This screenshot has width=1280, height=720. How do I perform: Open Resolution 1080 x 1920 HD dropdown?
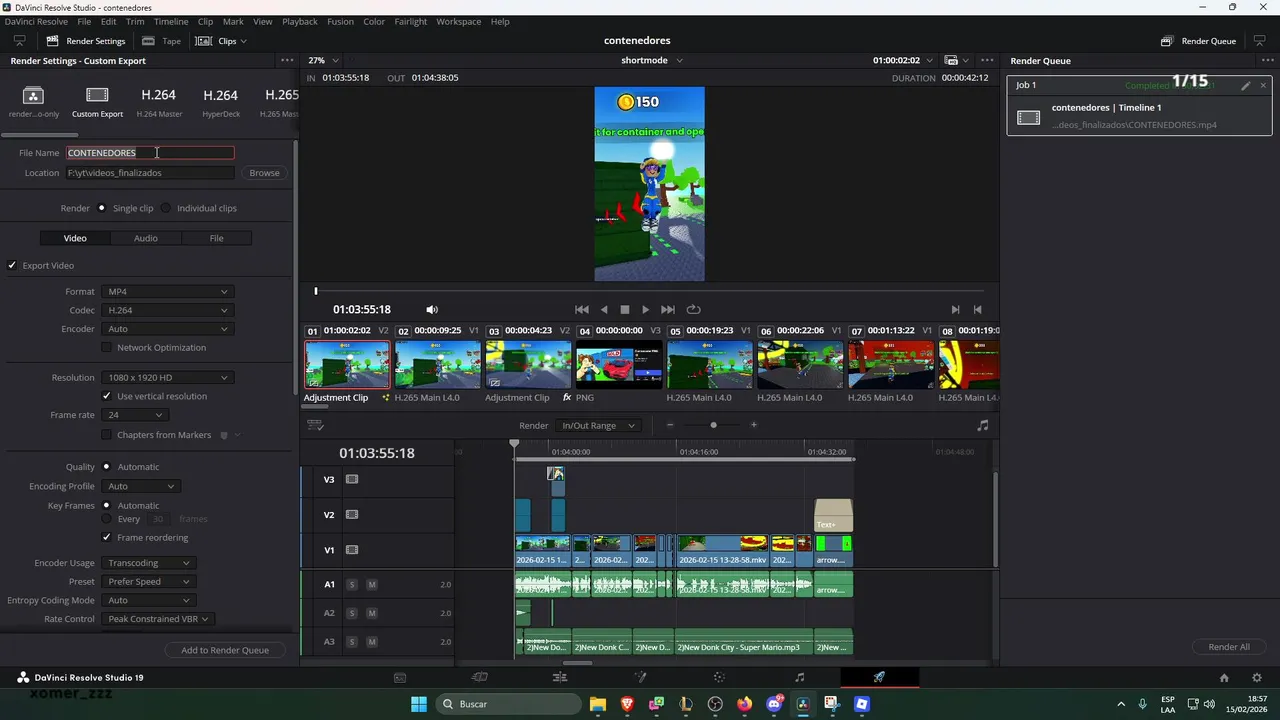point(167,378)
